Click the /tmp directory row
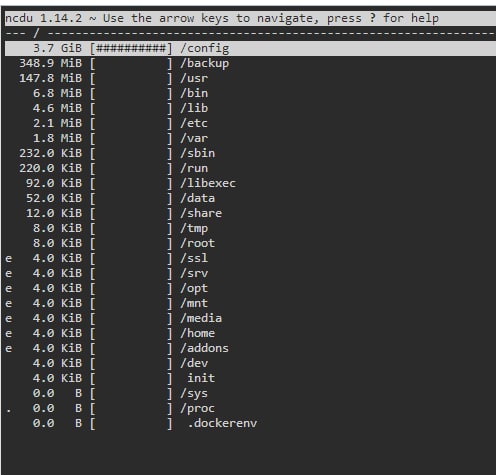 point(250,228)
